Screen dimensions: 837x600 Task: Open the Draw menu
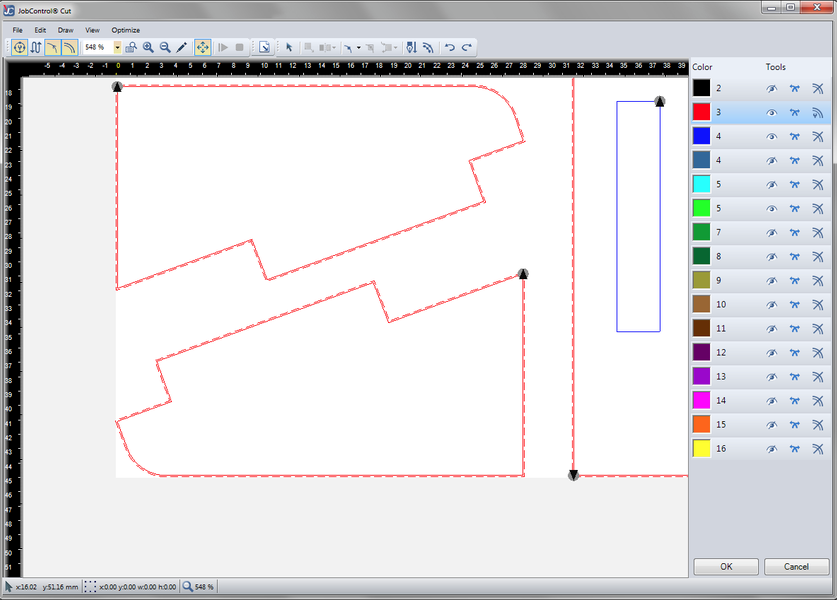66,30
